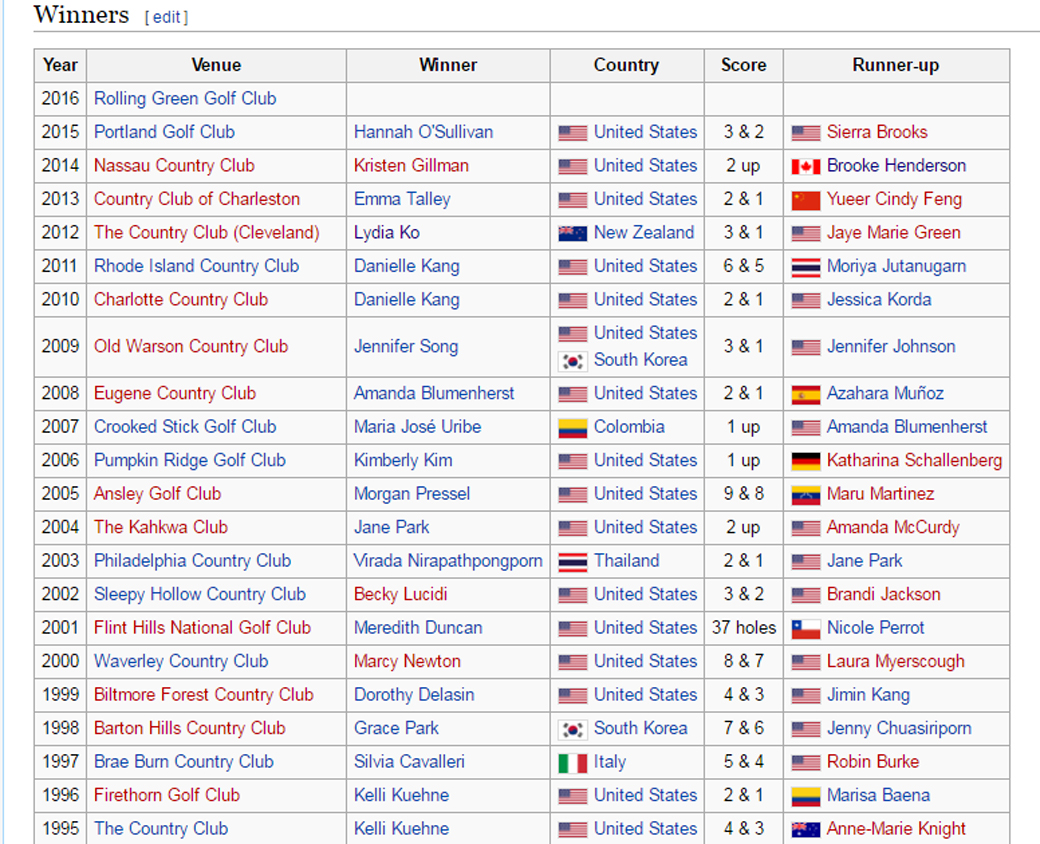
Task: Open the Brae Burn Country Club link
Action: coord(184,762)
